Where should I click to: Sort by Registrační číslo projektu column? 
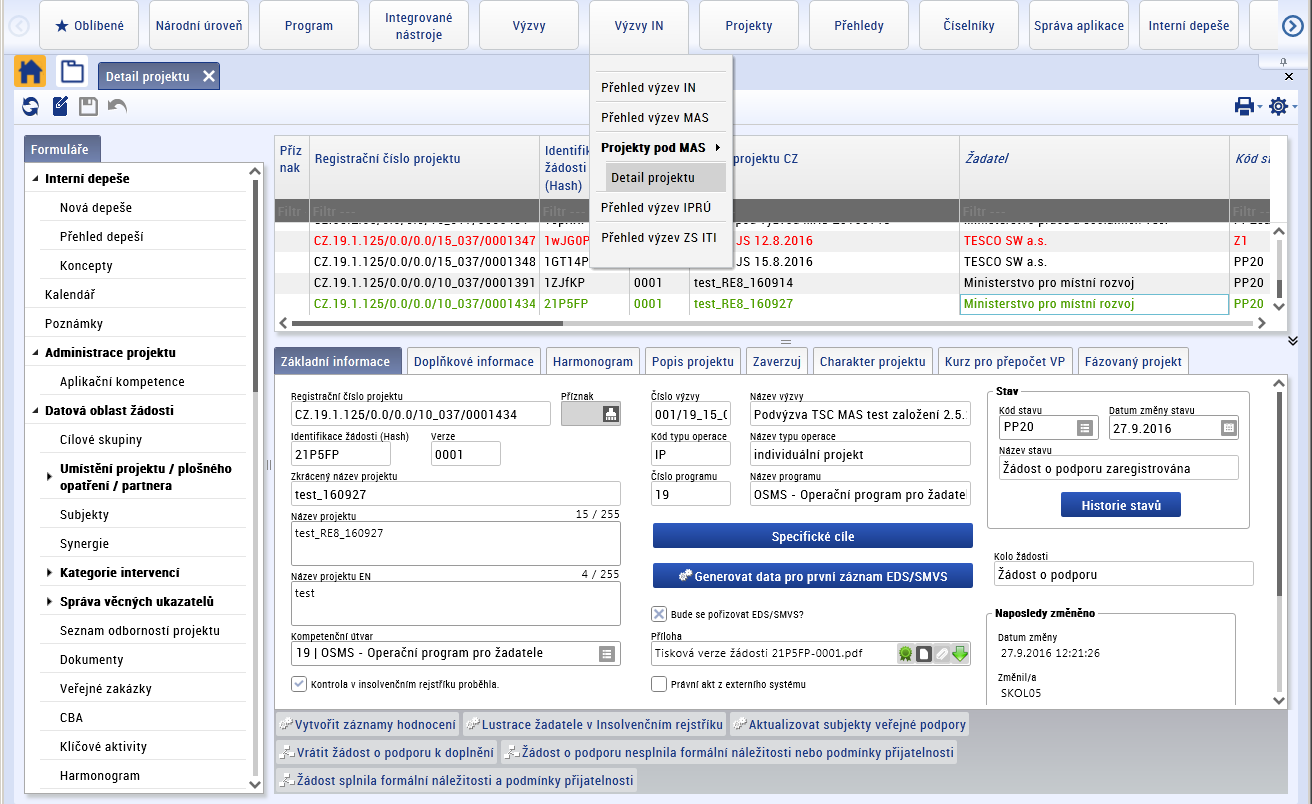pos(387,158)
